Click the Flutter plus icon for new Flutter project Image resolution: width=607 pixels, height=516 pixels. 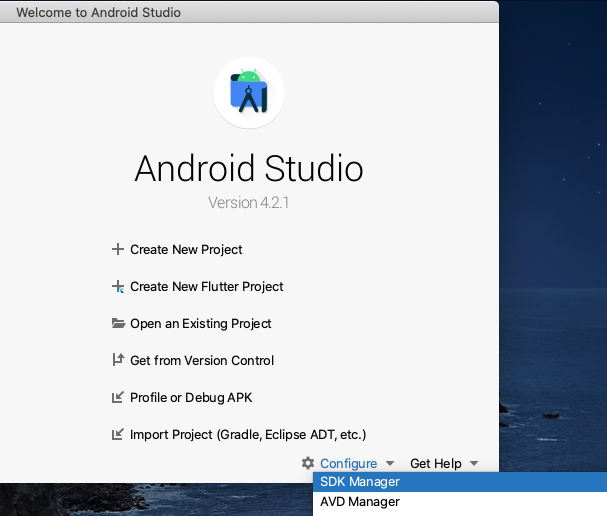[118, 286]
